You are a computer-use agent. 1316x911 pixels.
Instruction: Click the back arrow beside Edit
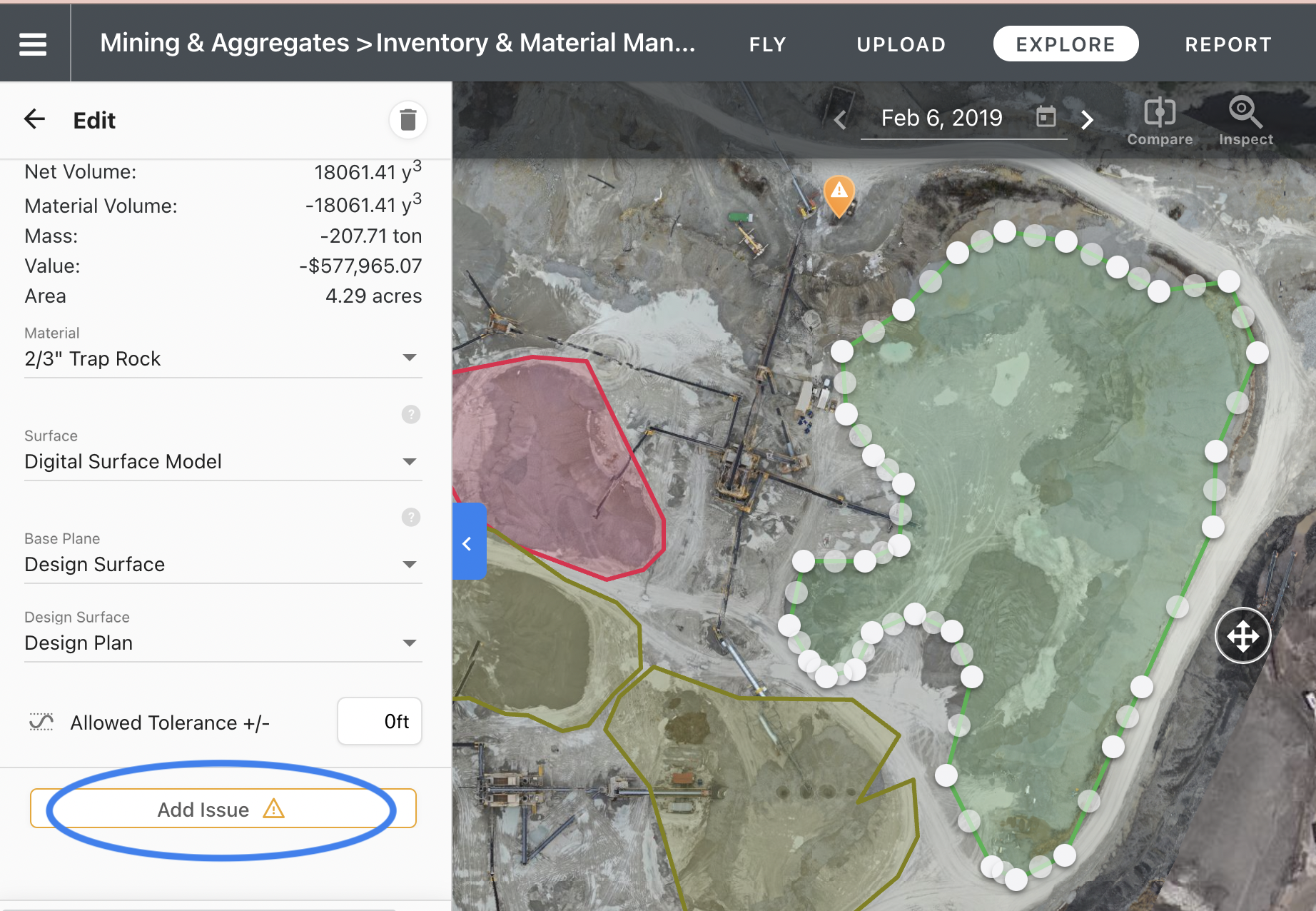click(34, 119)
